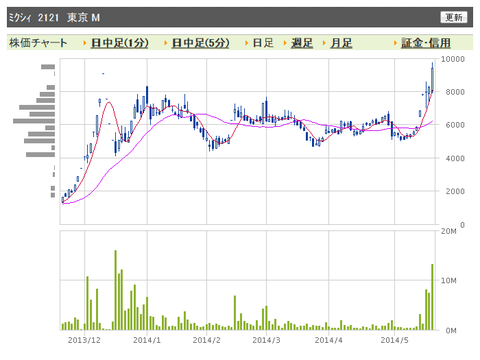Image resolution: width=480 pixels, height=360 pixels.
Task: Click the 2014/4 date label
Action: pyautogui.click(x=329, y=340)
